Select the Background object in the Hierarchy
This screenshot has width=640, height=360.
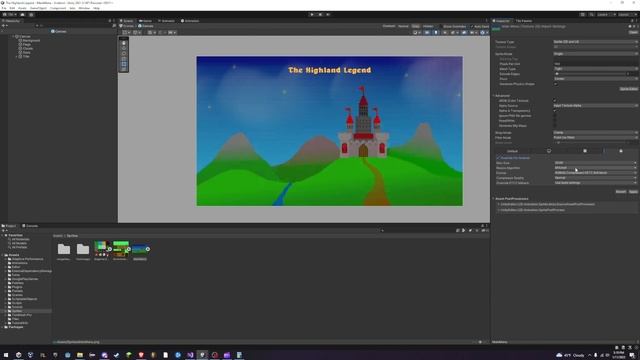tap(31, 40)
